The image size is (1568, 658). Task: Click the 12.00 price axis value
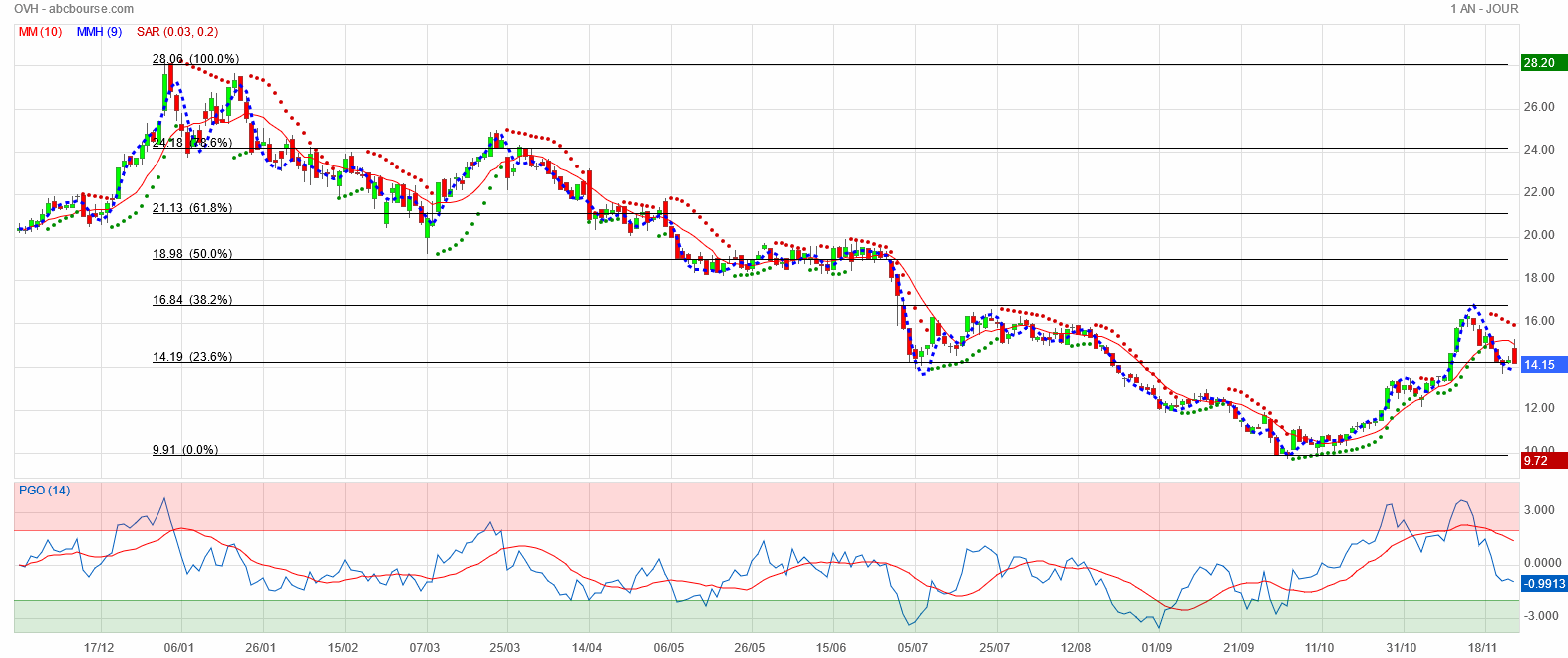pos(1539,408)
